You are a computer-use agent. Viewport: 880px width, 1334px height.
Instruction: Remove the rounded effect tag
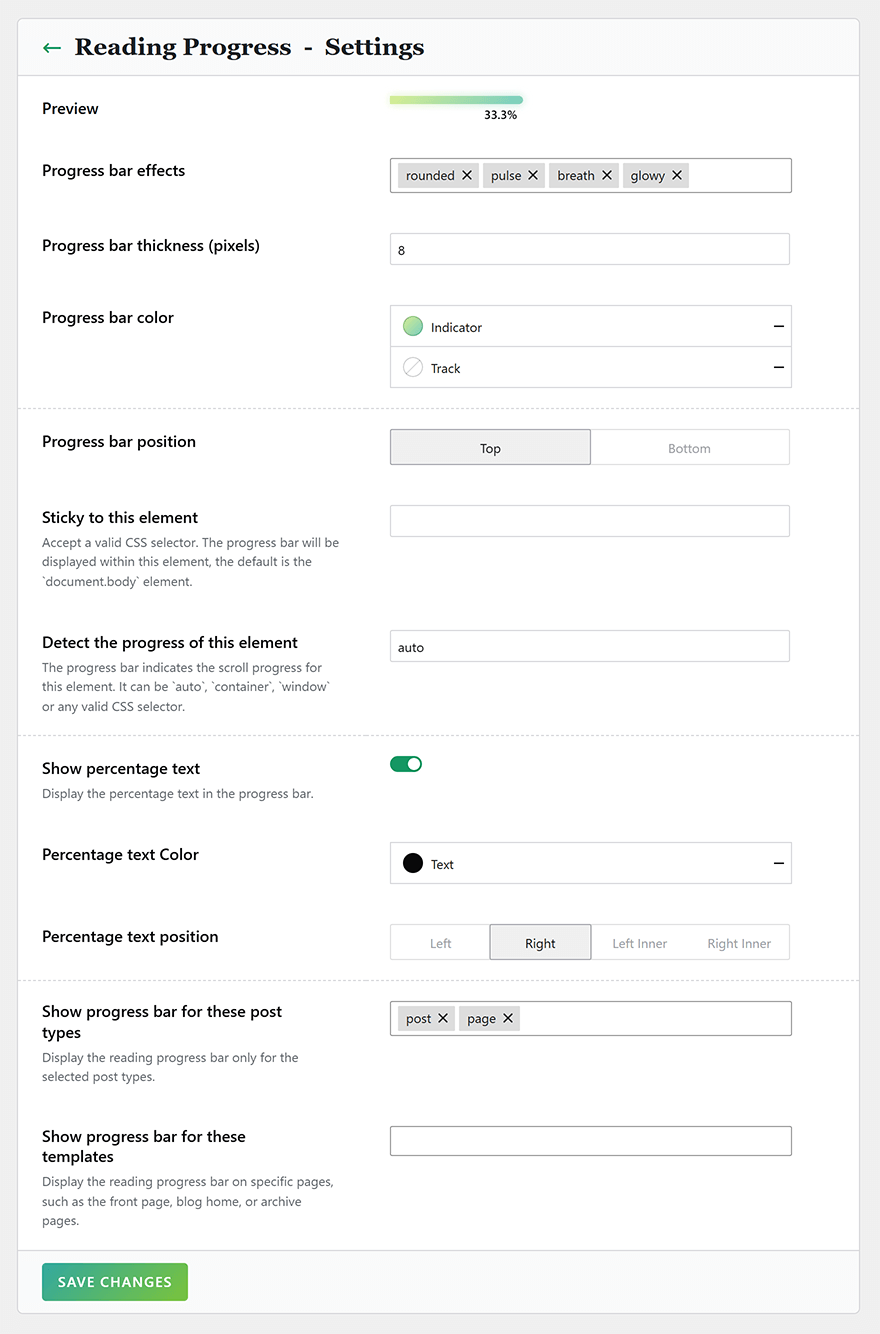(467, 175)
